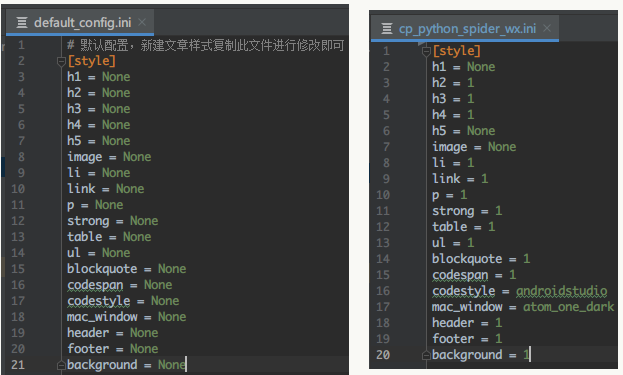Viewport: 623px width, 375px height.
Task: Click 'ul = 1' in cp_python_spider_wx.ini
Action: (453, 243)
